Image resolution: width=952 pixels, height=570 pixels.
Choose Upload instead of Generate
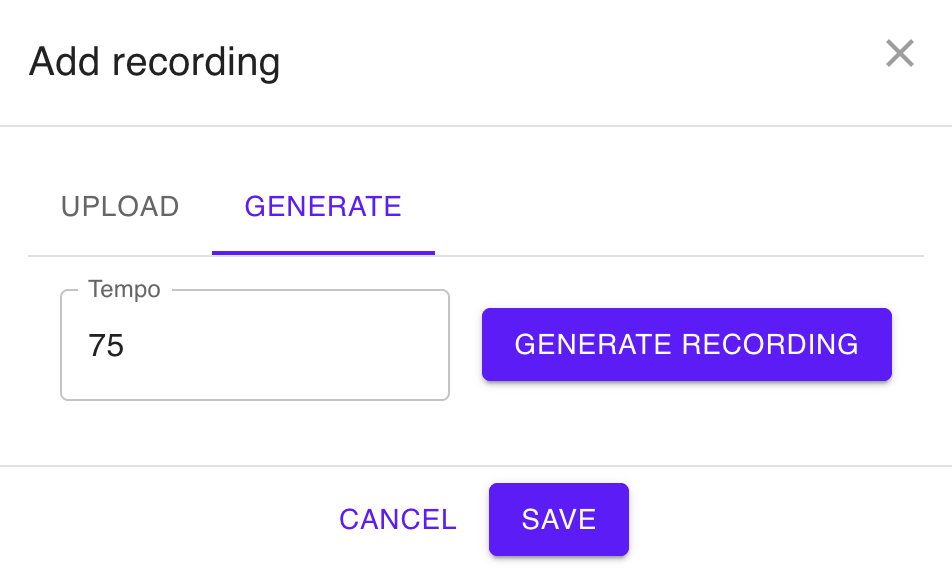pyautogui.click(x=120, y=206)
